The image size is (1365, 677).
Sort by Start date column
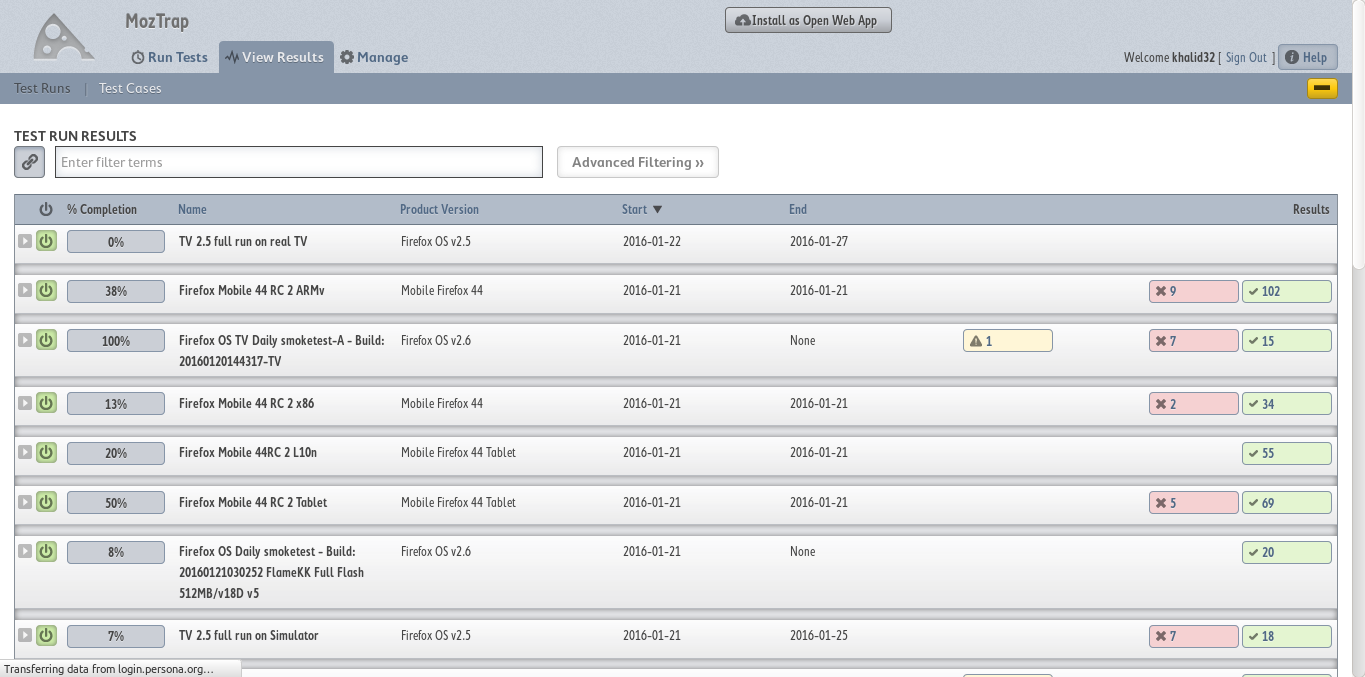[x=642, y=209]
